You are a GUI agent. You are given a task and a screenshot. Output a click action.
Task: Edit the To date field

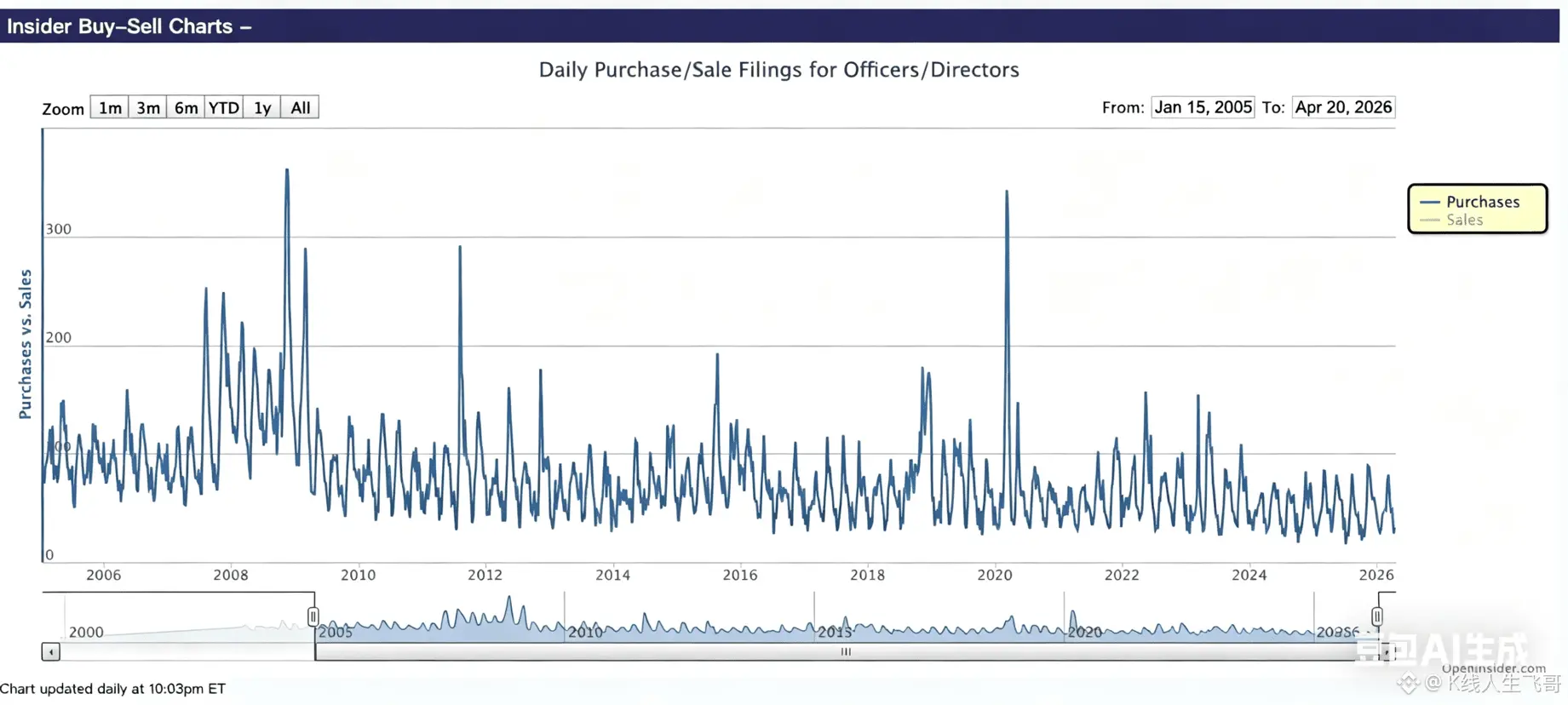pyautogui.click(x=1343, y=107)
